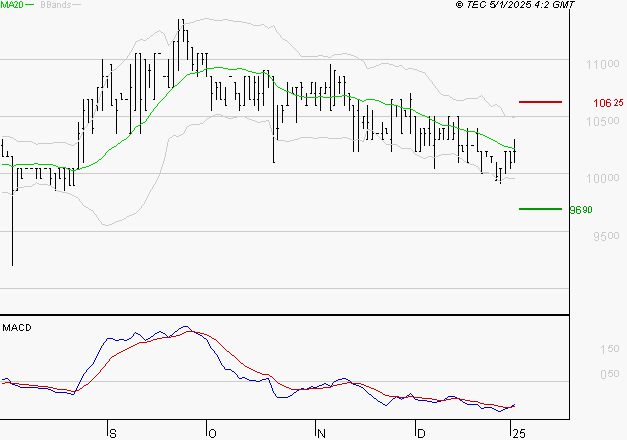Click the red resistance level line
Image resolution: width=627 pixels, height=440 pixels.
pos(540,102)
